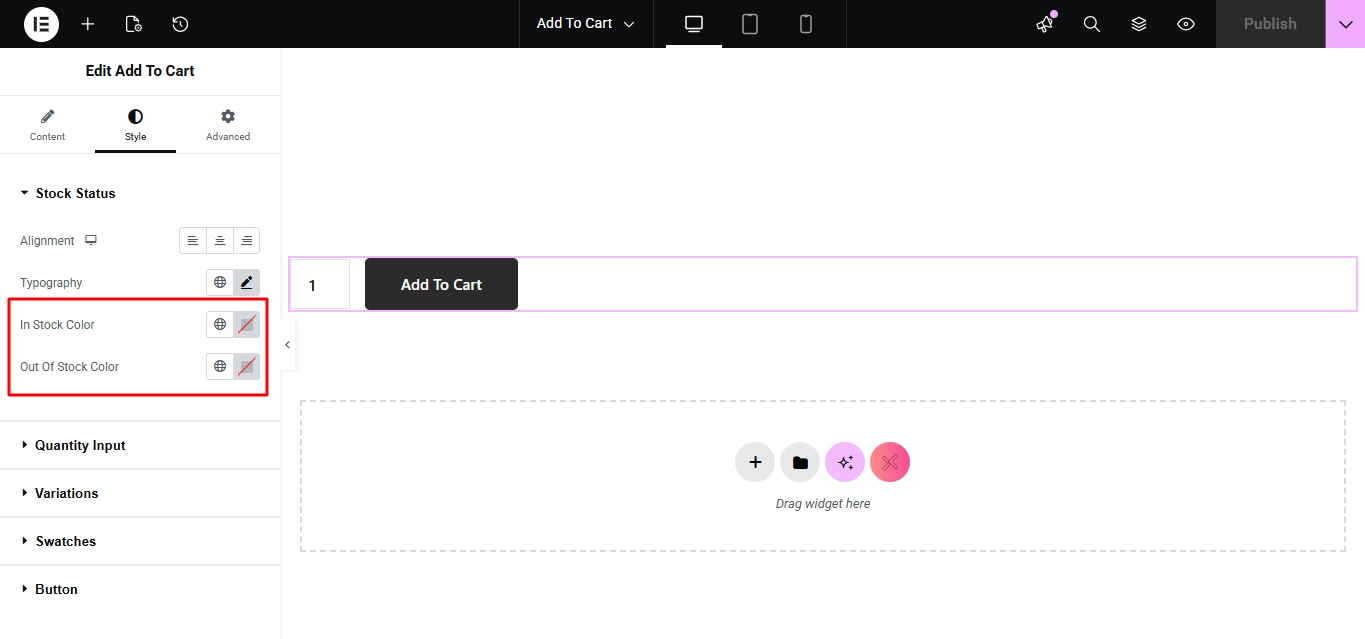Image resolution: width=1365 pixels, height=639 pixels.
Task: Open the What's New megaphone icon
Action: 1045,24
